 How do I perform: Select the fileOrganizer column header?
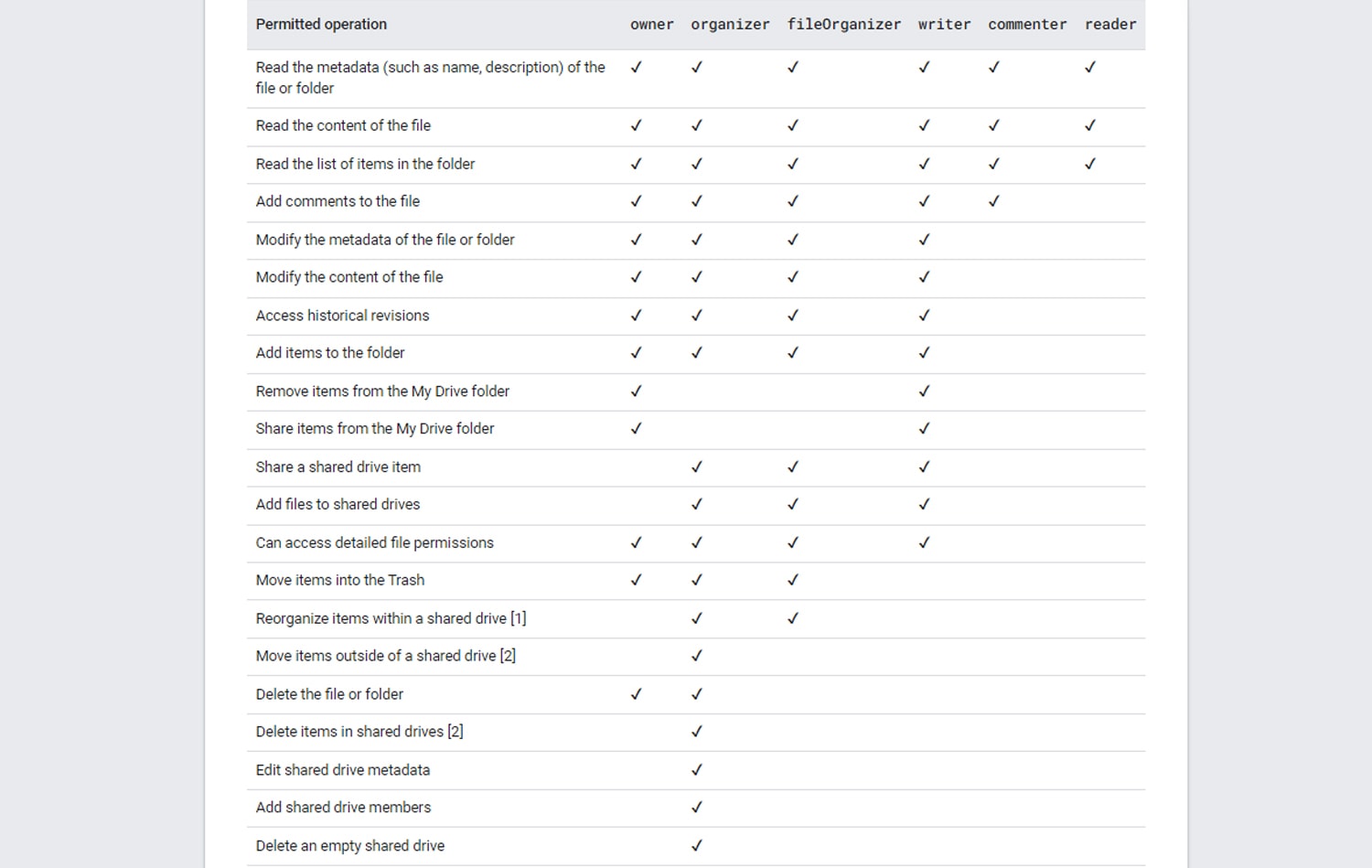pyautogui.click(x=843, y=25)
